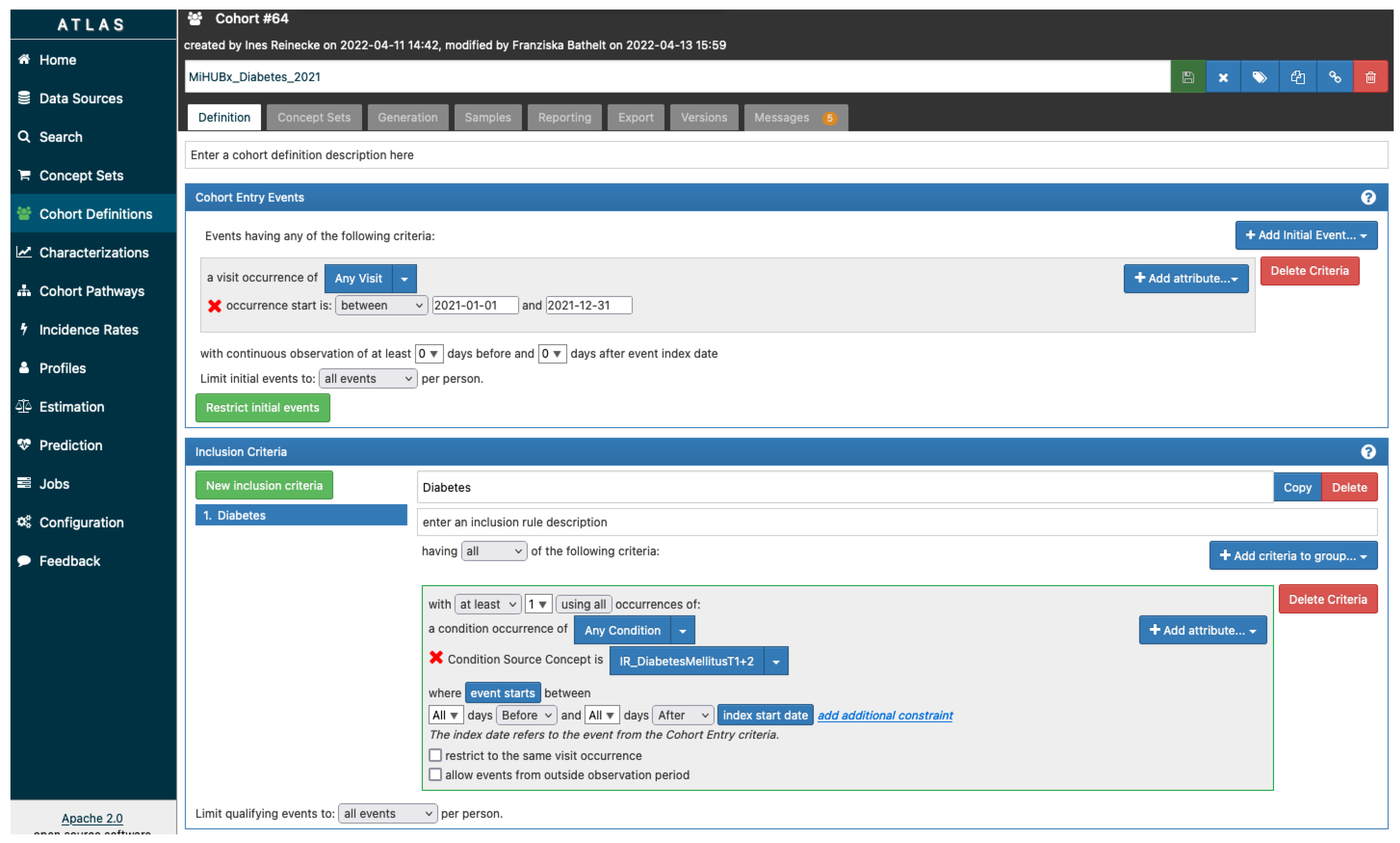Open the Messages tab
Image resolution: width=1400 pixels, height=843 pixels.
795,117
